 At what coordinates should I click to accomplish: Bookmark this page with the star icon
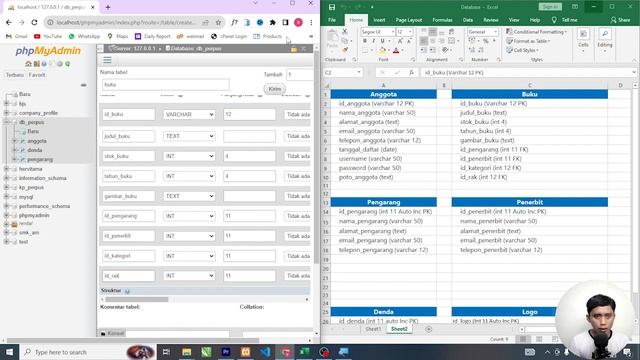218,22
